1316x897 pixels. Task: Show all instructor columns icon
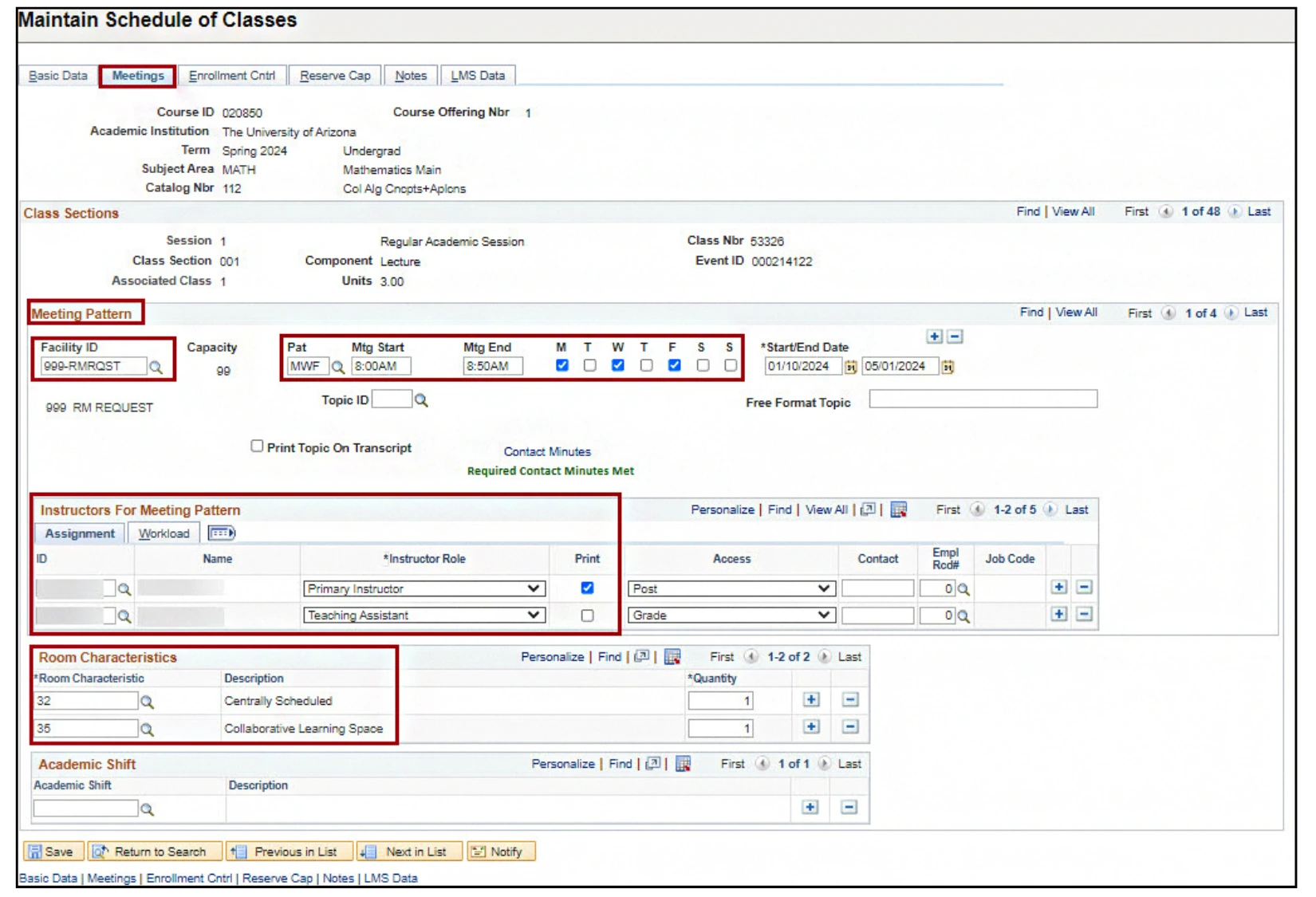coord(222,533)
